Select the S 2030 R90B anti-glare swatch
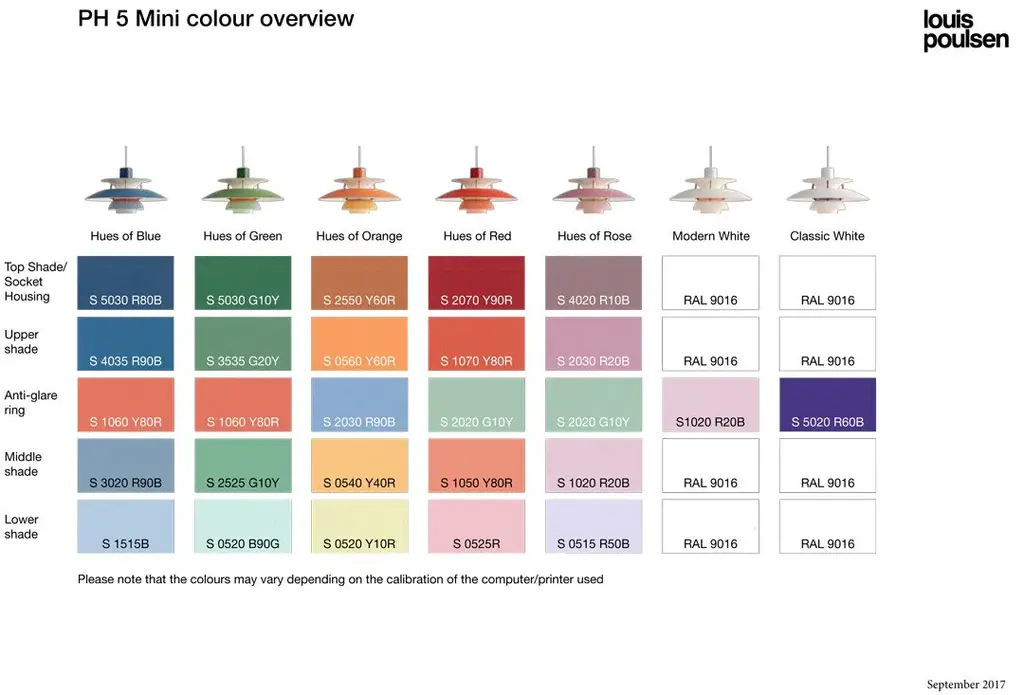The height and width of the screenshot is (695, 1024). 360,404
